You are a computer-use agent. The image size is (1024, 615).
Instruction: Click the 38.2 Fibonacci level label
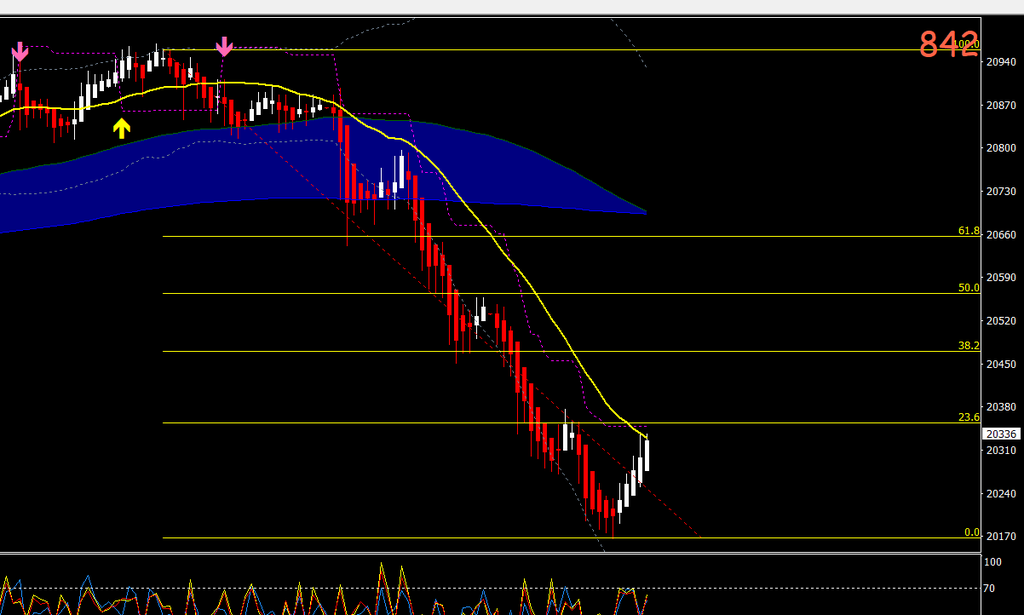968,345
